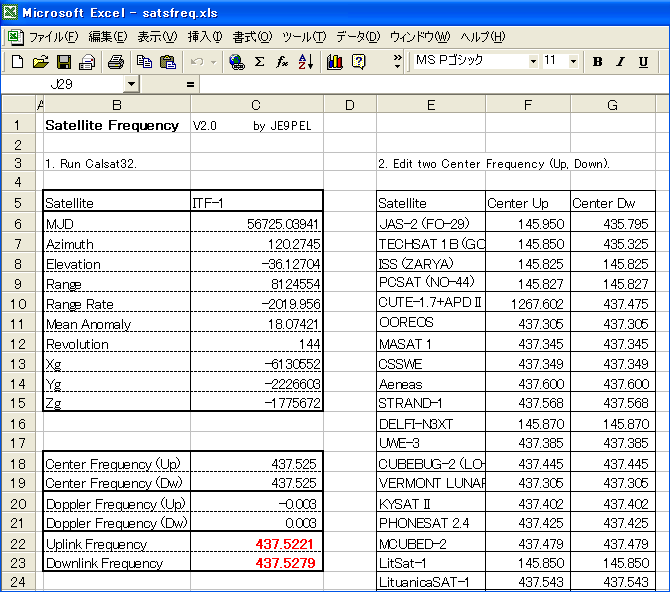Click the Paste clipboard icon

[x=168, y=62]
